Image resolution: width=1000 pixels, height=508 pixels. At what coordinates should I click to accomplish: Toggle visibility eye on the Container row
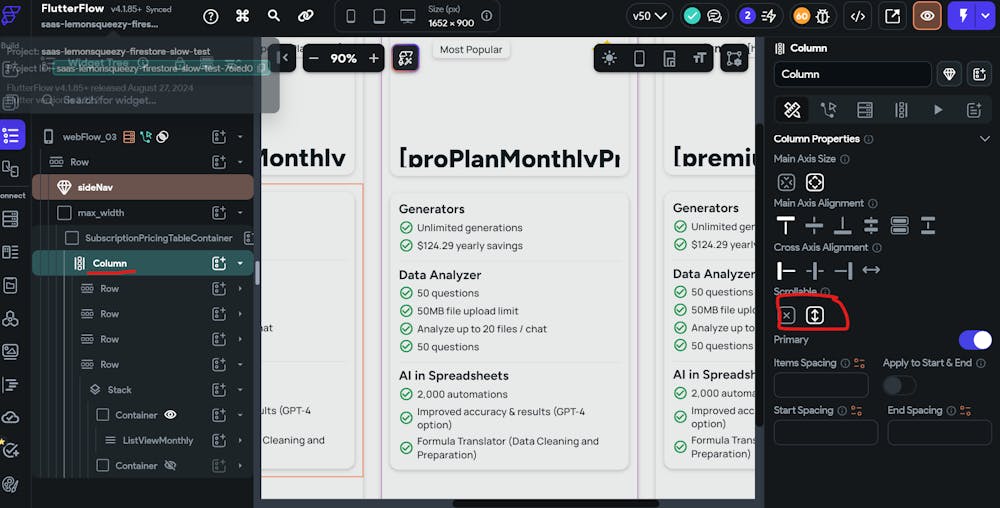[170, 415]
